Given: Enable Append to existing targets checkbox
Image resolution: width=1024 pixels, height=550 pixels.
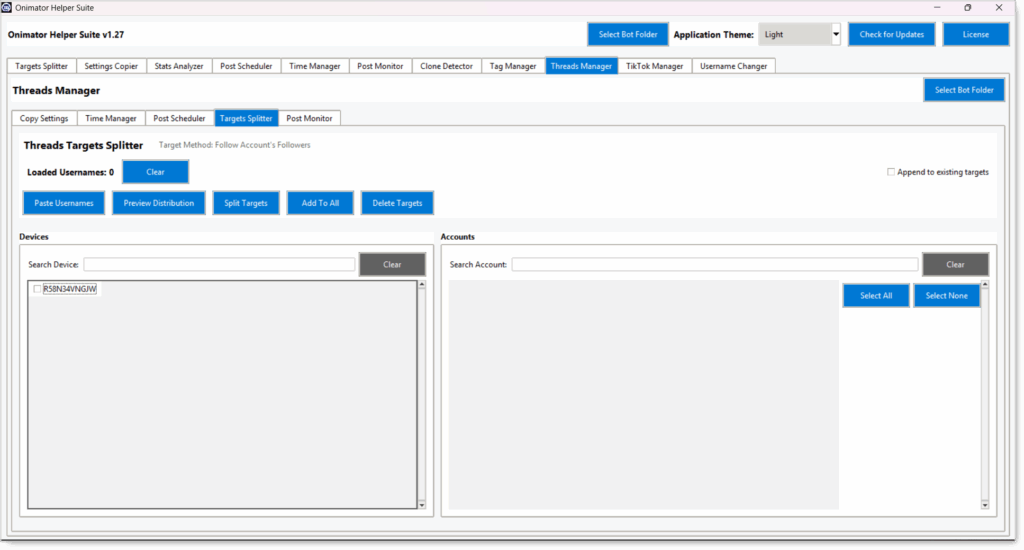Looking at the screenshot, I should click(x=890, y=172).
